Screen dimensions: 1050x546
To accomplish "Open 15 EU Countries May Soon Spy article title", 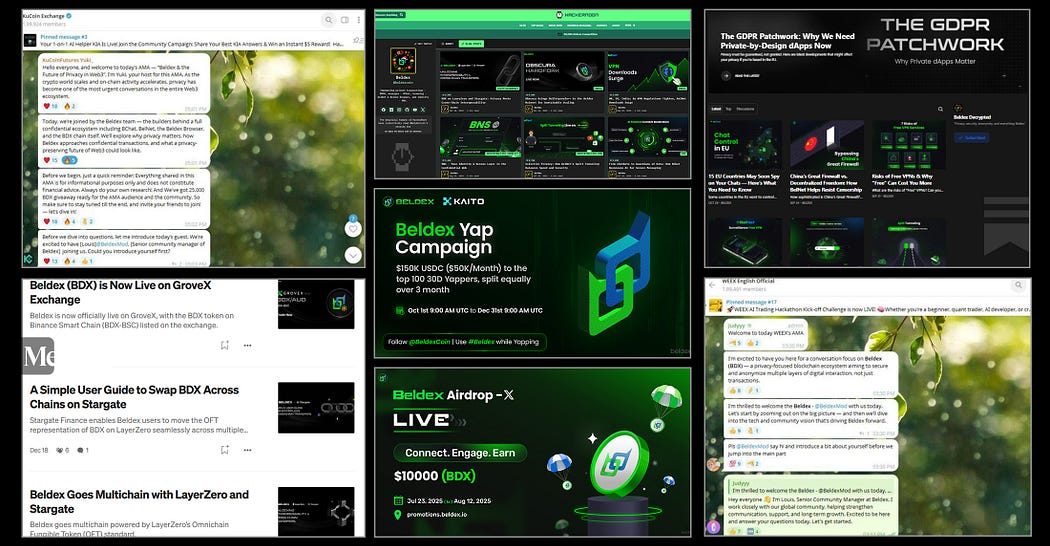I will (x=743, y=183).
